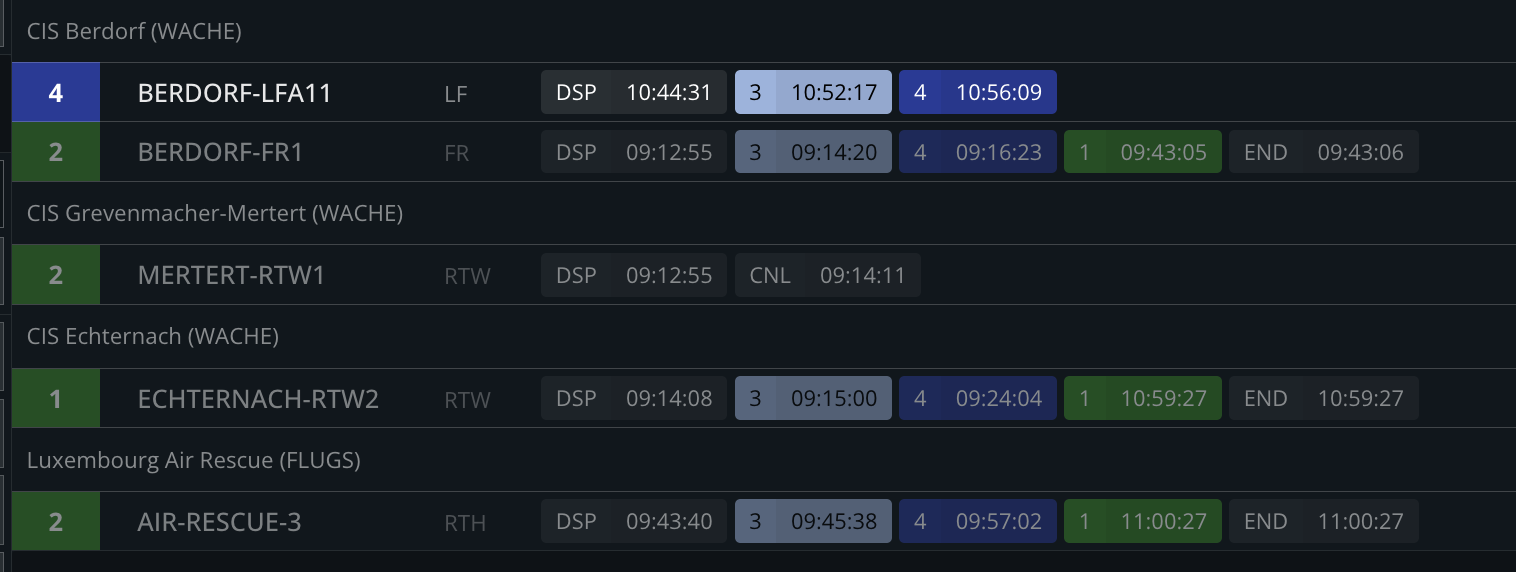Image resolution: width=1516 pixels, height=572 pixels.
Task: Click status 4 chip at 10:56:09
Action: coord(978,92)
